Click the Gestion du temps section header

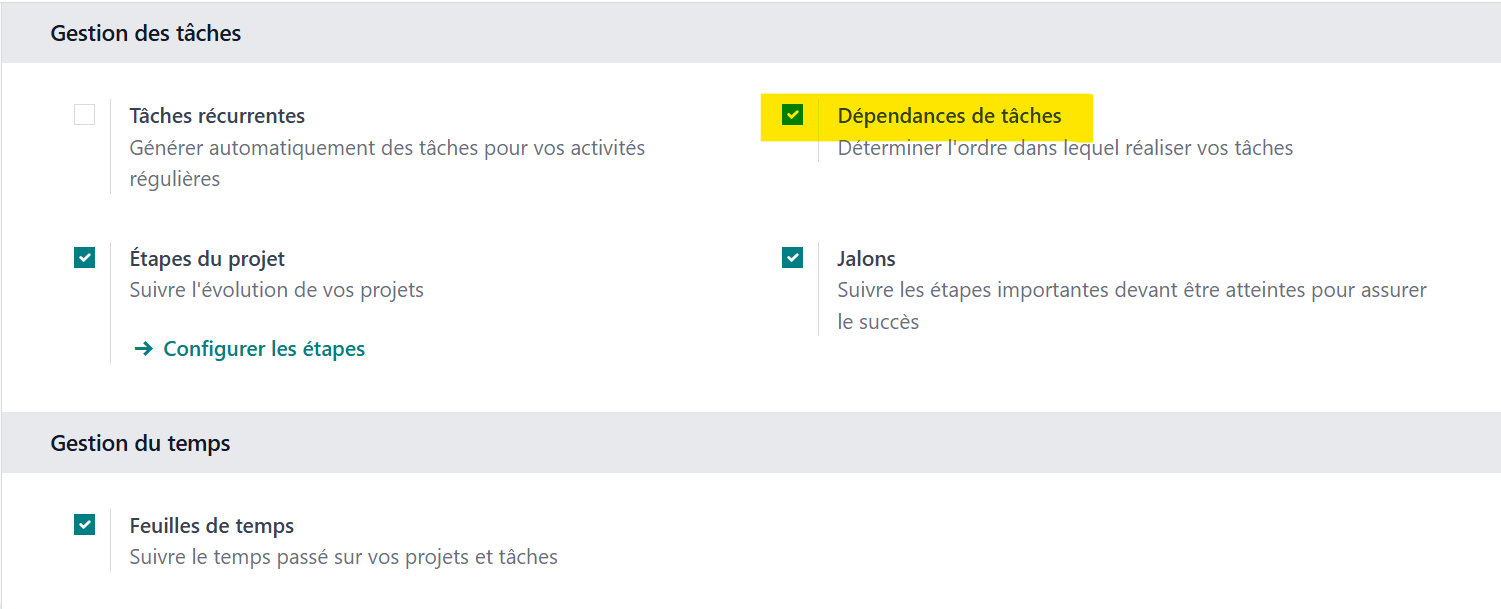pyautogui.click(x=140, y=443)
